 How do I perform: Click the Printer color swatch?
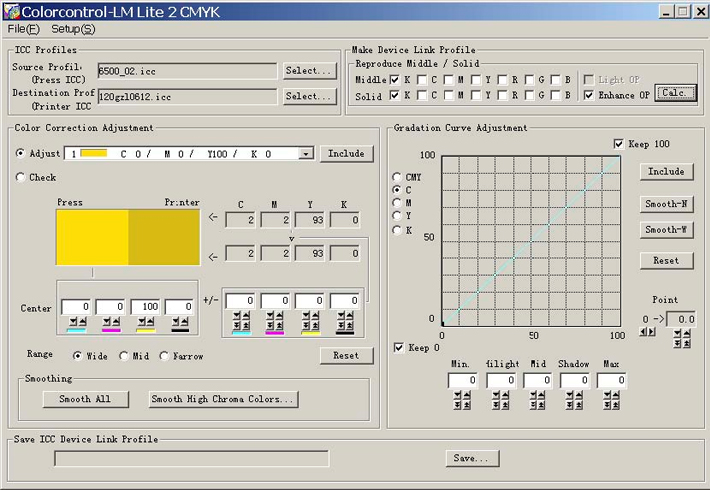coord(164,237)
